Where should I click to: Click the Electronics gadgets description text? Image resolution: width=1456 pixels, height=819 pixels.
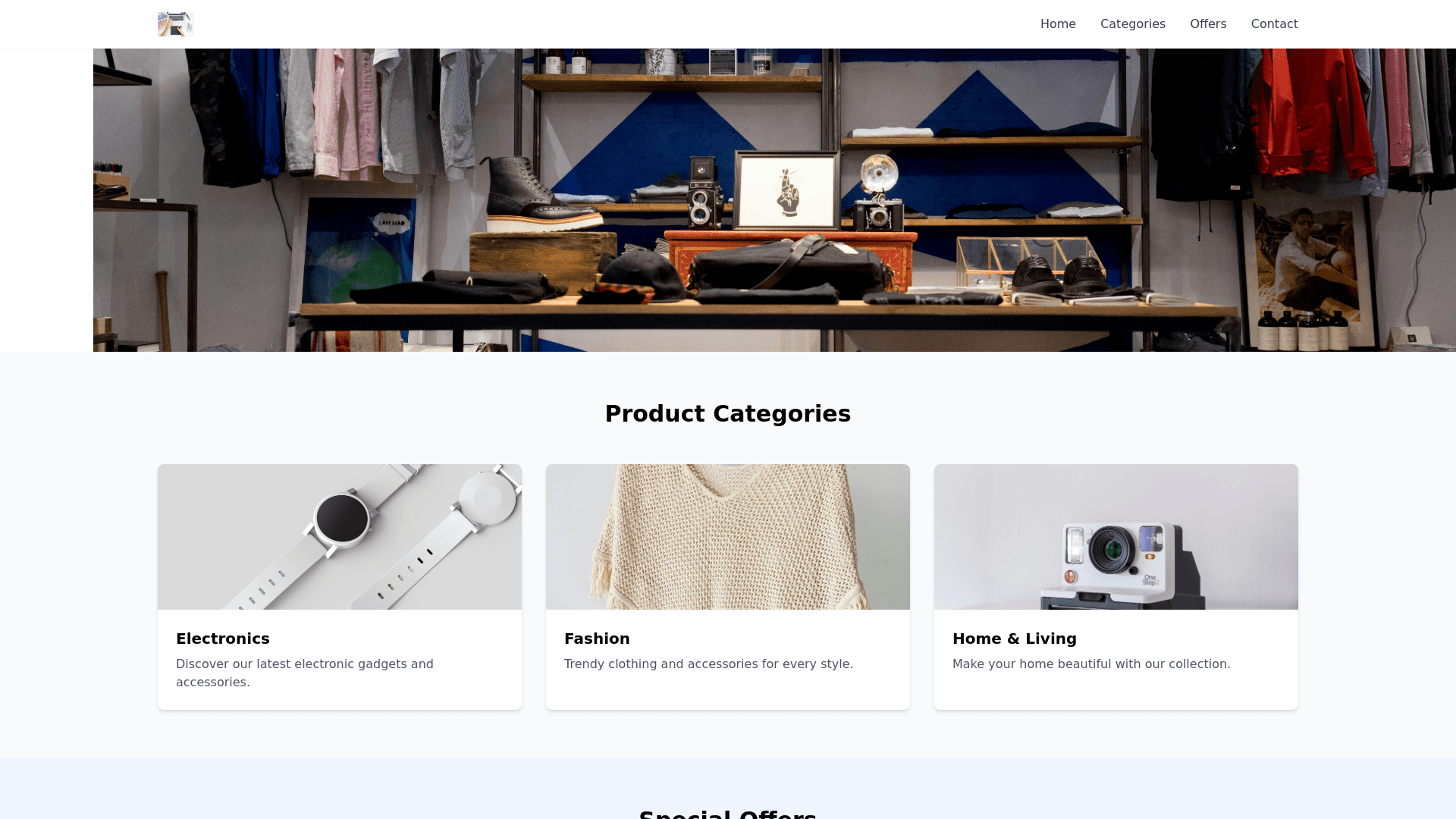pos(305,673)
